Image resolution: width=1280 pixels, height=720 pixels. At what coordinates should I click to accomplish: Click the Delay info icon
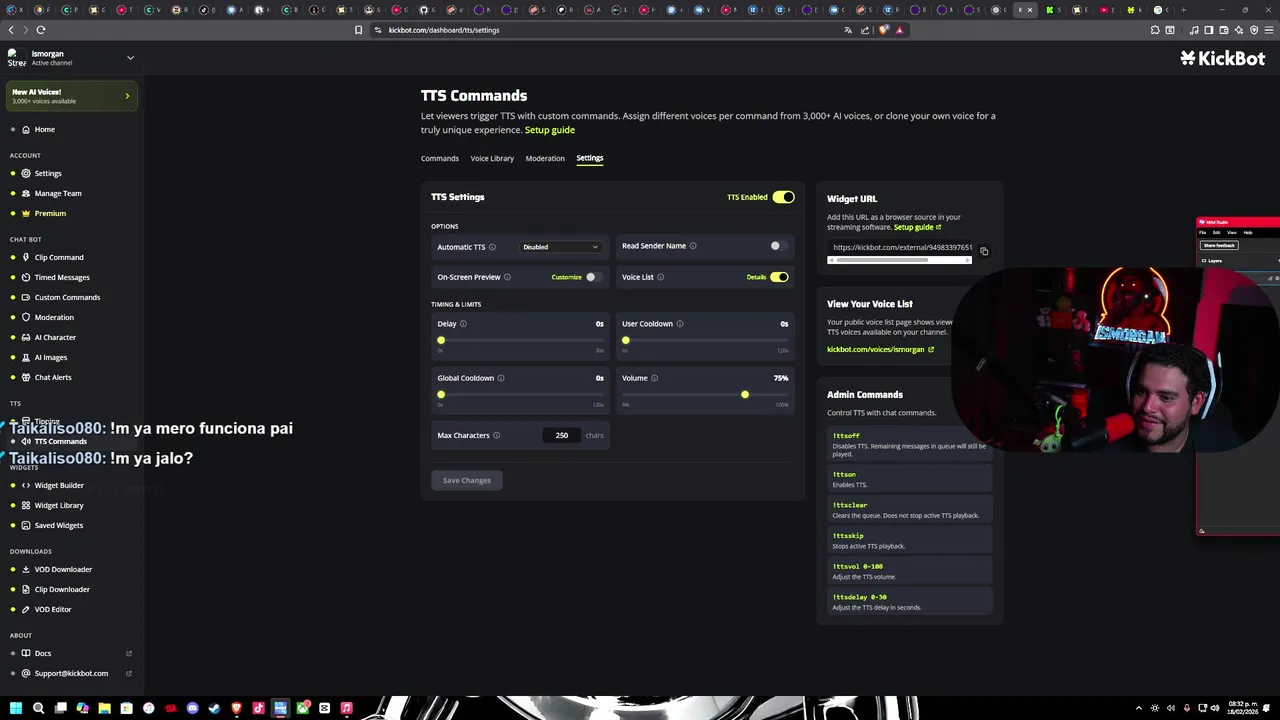[x=463, y=324]
